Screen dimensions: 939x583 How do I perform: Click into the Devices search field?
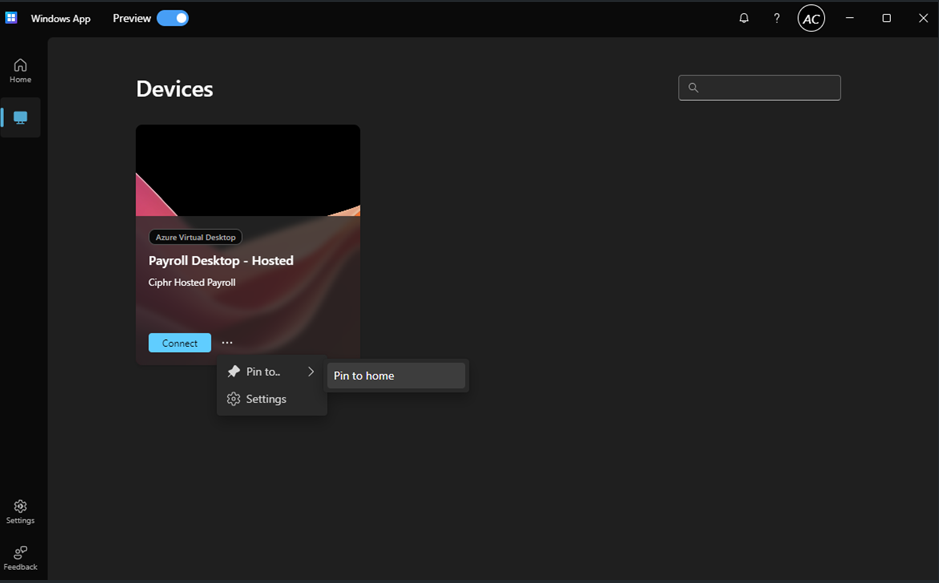759,88
